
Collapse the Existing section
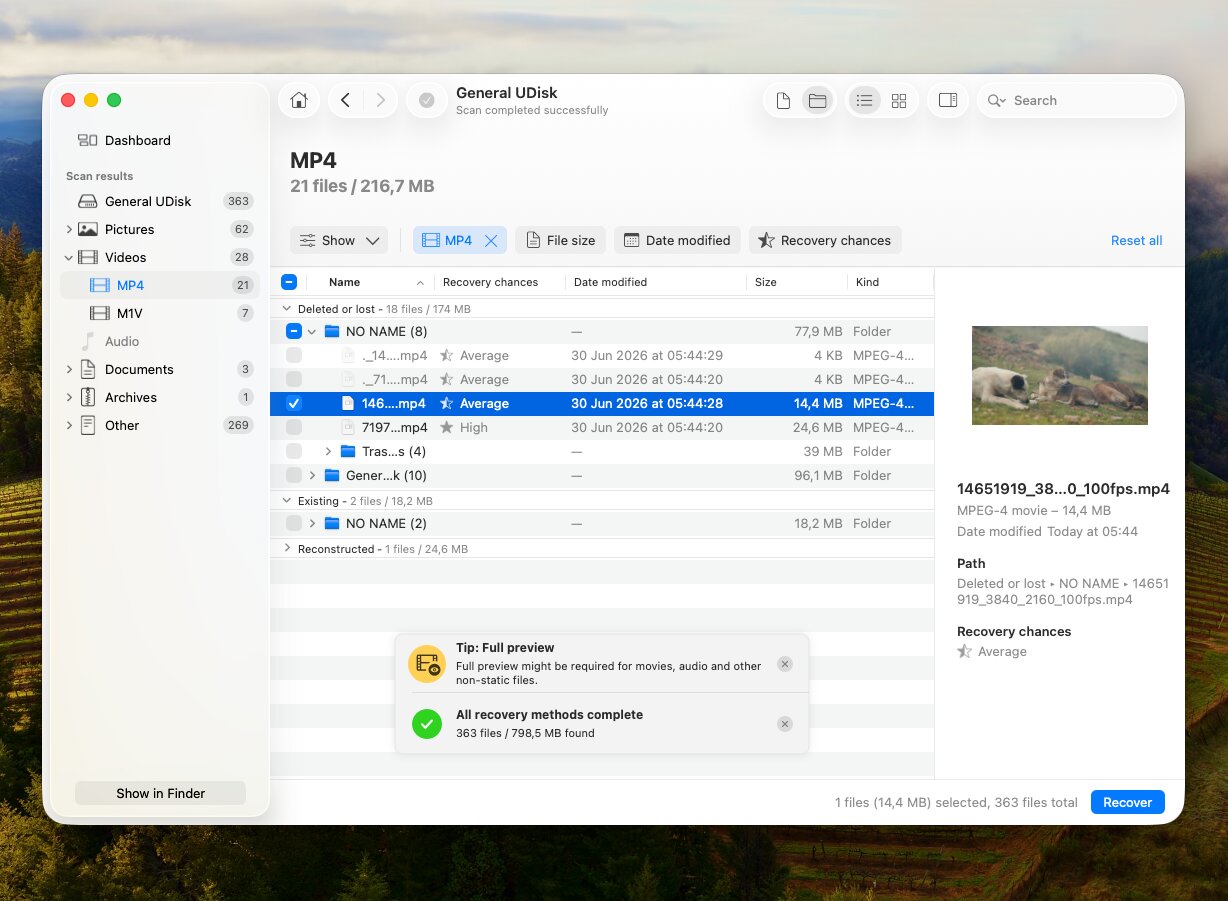288,501
